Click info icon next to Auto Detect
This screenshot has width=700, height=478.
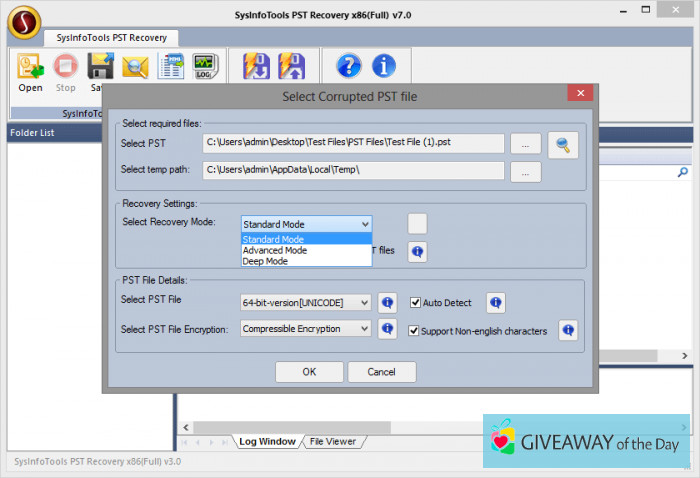pyautogui.click(x=495, y=302)
